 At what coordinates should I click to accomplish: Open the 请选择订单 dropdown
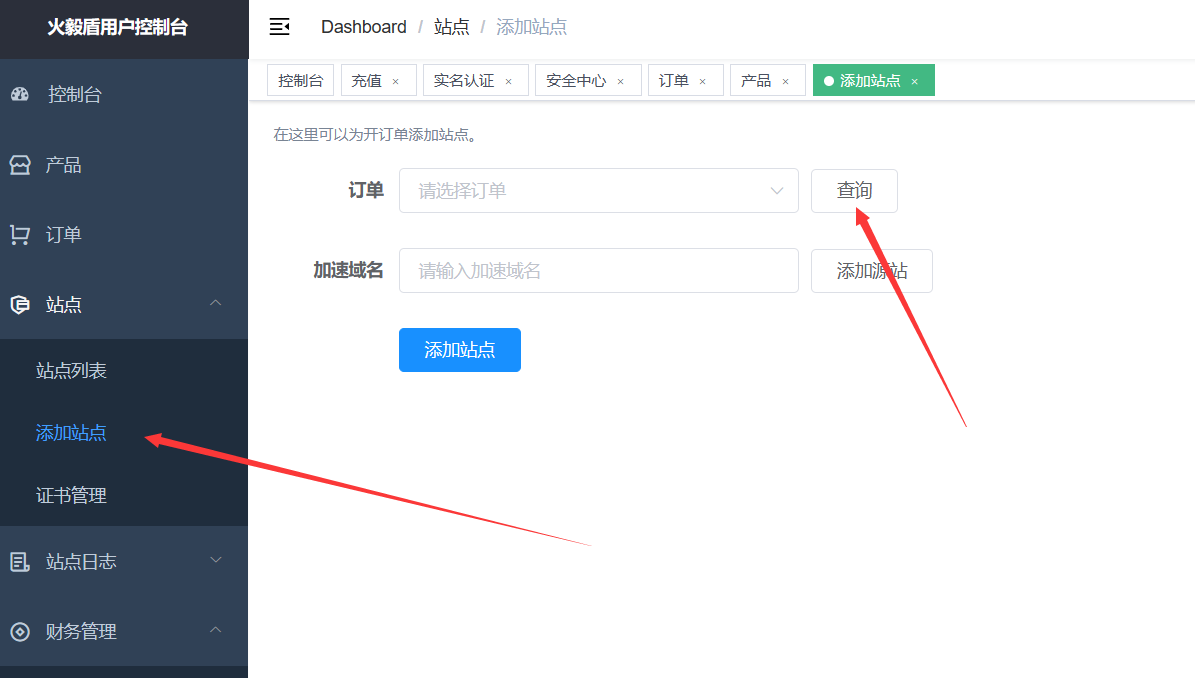(598, 191)
